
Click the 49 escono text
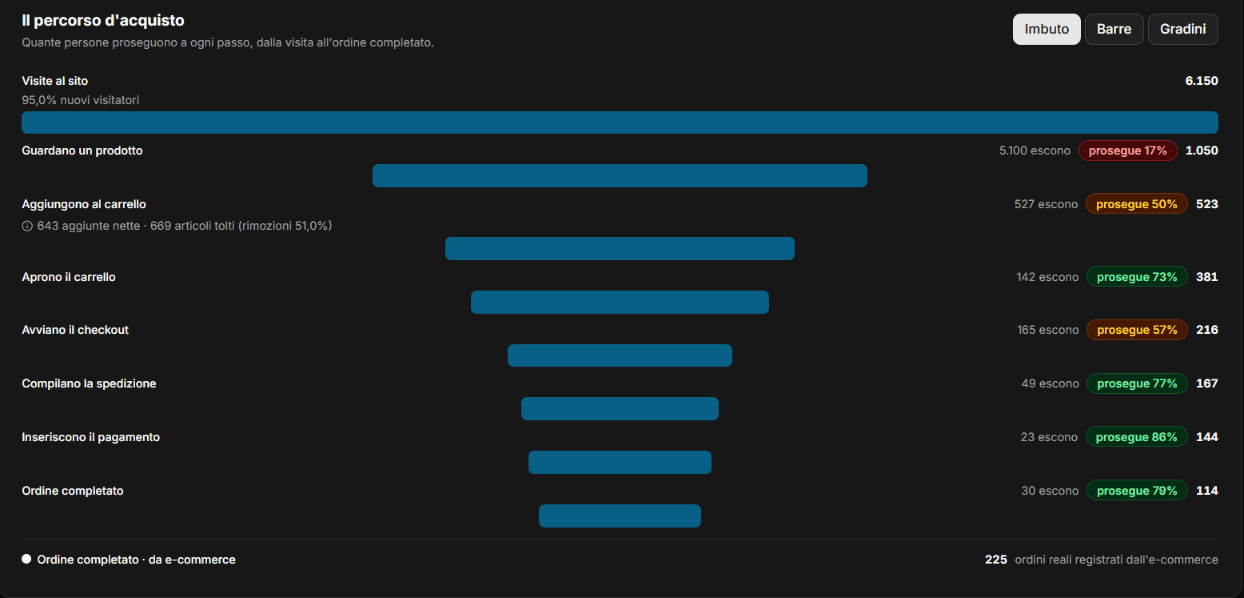[x=1050, y=384]
